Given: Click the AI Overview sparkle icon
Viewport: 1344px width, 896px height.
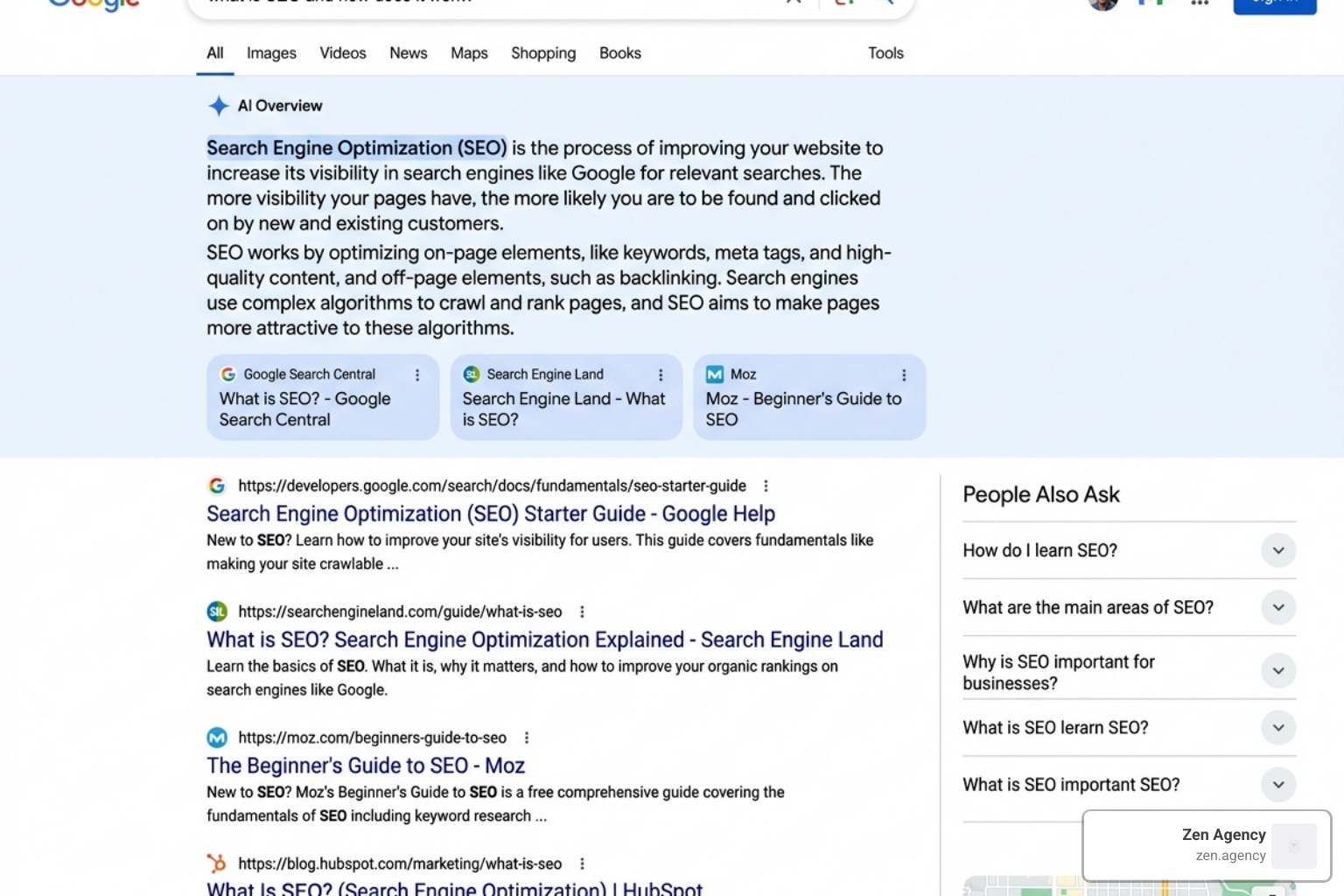Looking at the screenshot, I should [219, 106].
